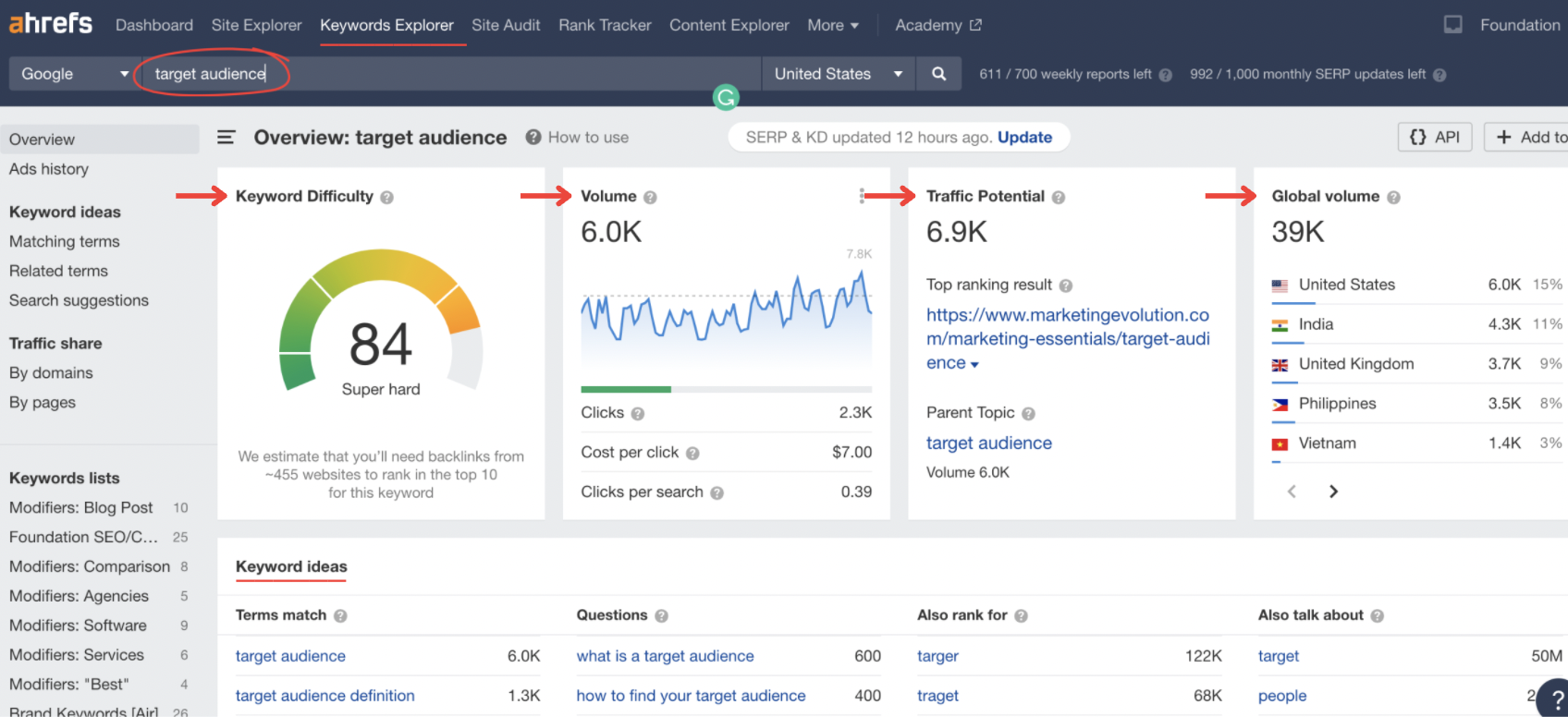Open Matching terms in sidebar
This screenshot has width=1568, height=717.
pyautogui.click(x=65, y=241)
